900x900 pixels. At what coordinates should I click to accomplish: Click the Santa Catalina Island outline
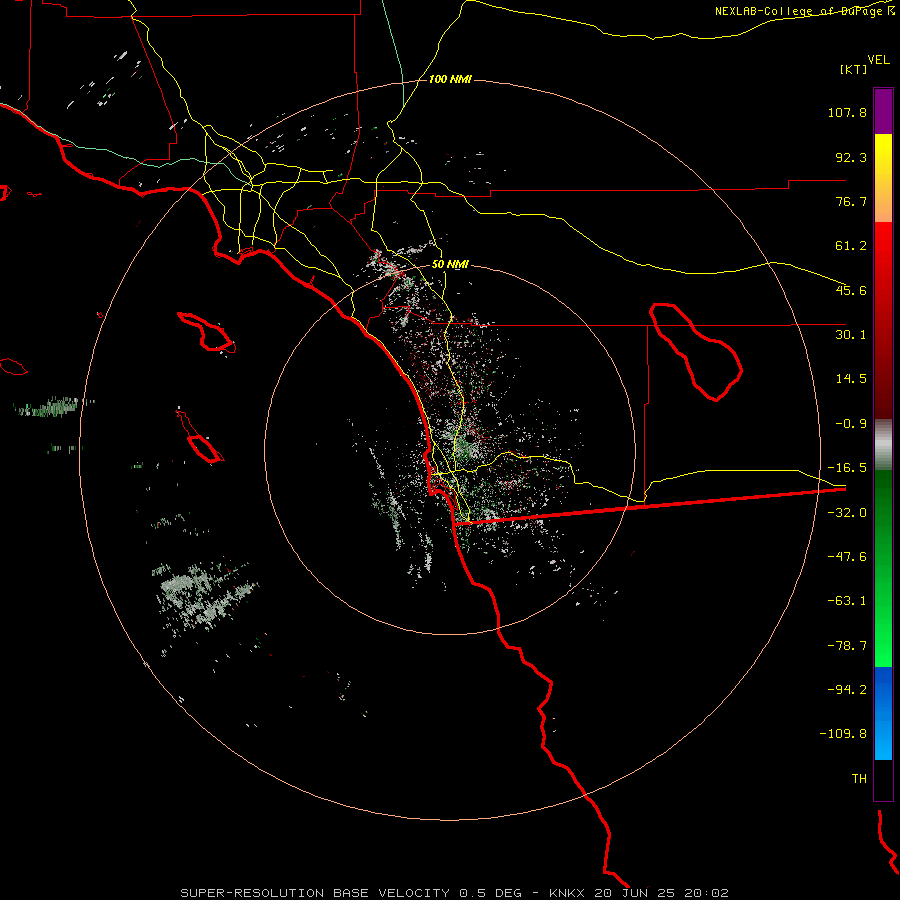pyautogui.click(x=207, y=333)
